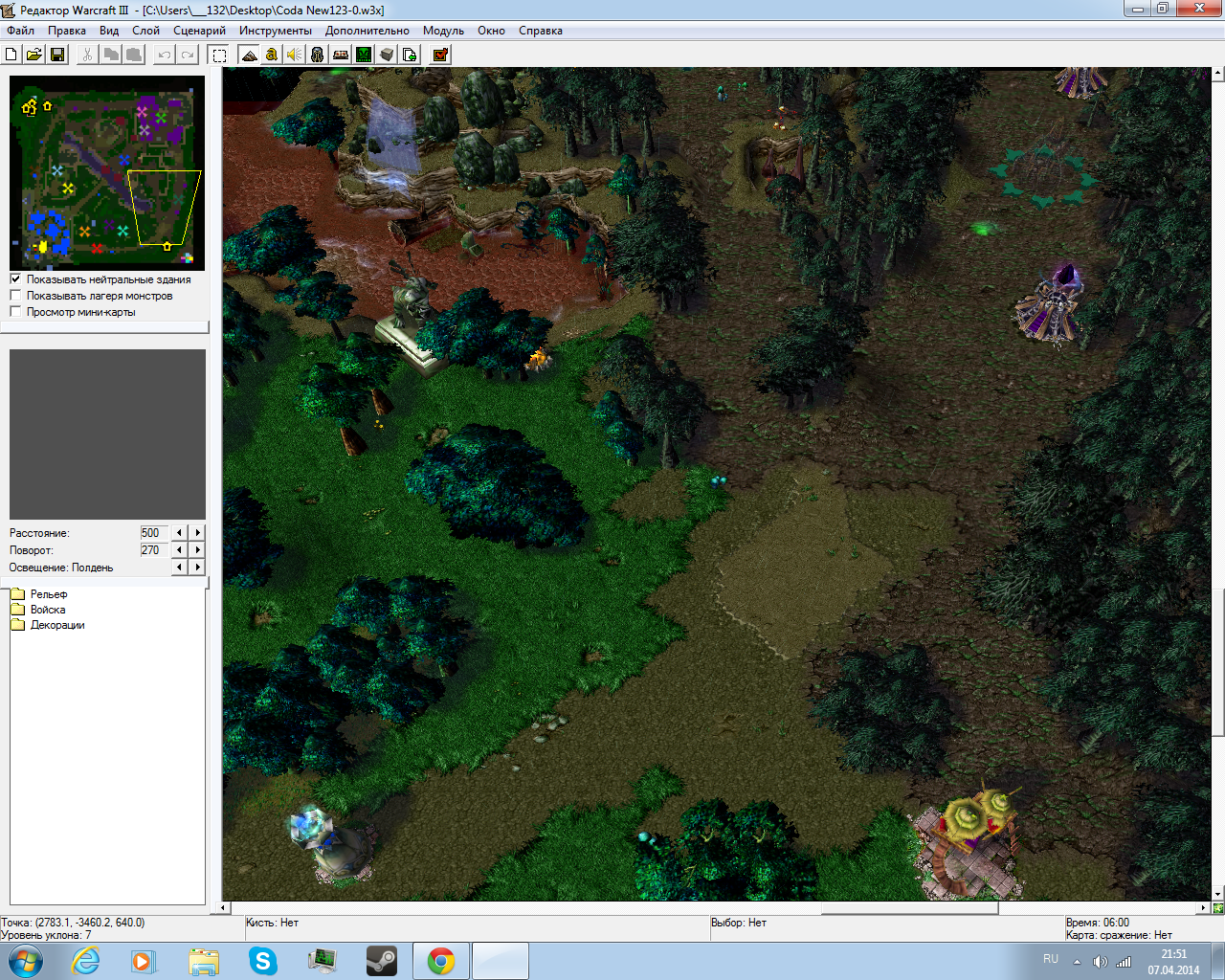This screenshot has width=1225, height=980.
Task: Expand the 'Войска' folder in the tree
Action: coord(18,610)
